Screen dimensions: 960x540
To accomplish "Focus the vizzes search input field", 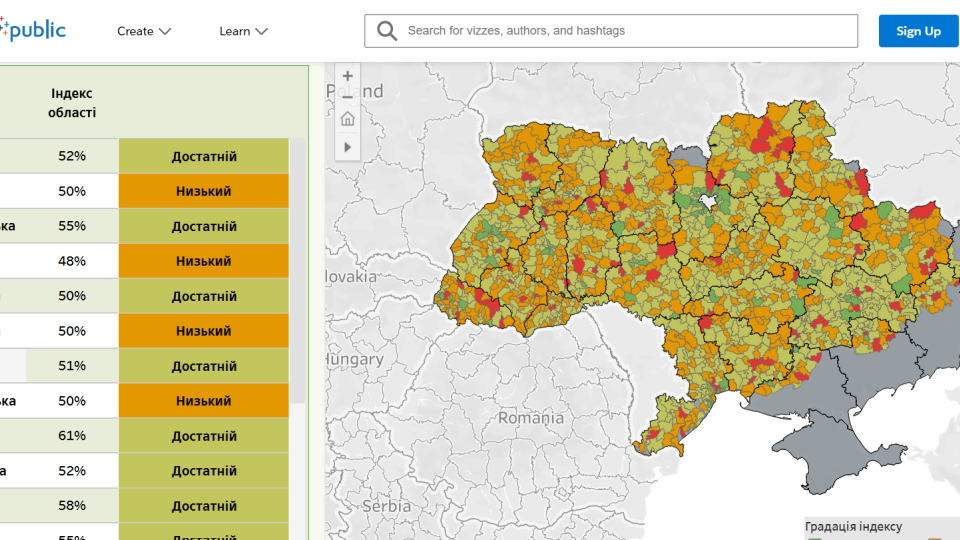I will pos(630,31).
